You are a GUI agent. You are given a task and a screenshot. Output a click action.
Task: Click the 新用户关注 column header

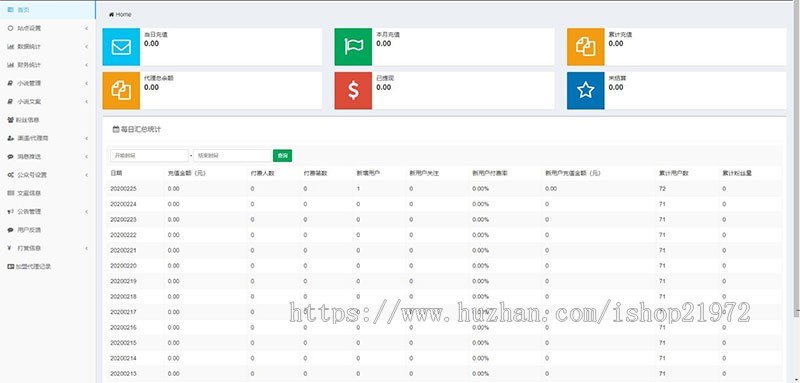[x=423, y=173]
